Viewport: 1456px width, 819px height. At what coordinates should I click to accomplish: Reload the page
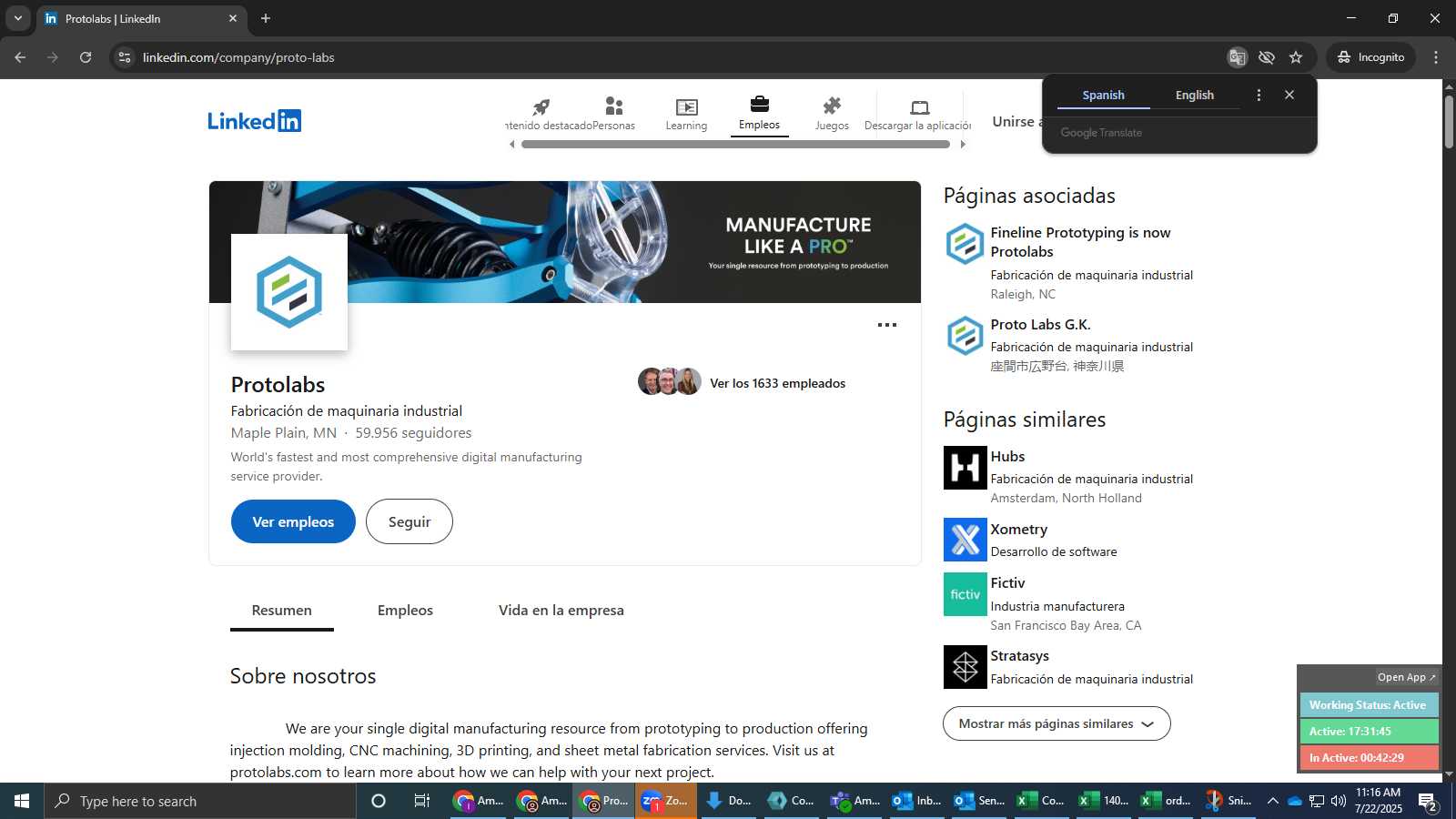(86, 57)
